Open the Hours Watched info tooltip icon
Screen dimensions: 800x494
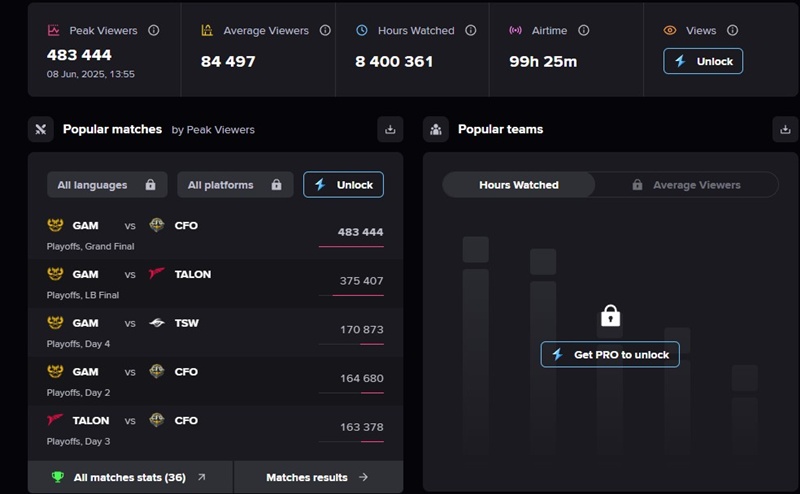(470, 30)
